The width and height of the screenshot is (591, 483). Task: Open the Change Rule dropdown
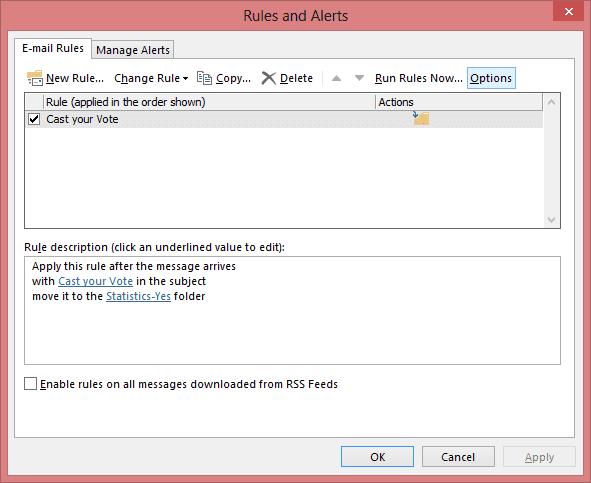[x=151, y=78]
